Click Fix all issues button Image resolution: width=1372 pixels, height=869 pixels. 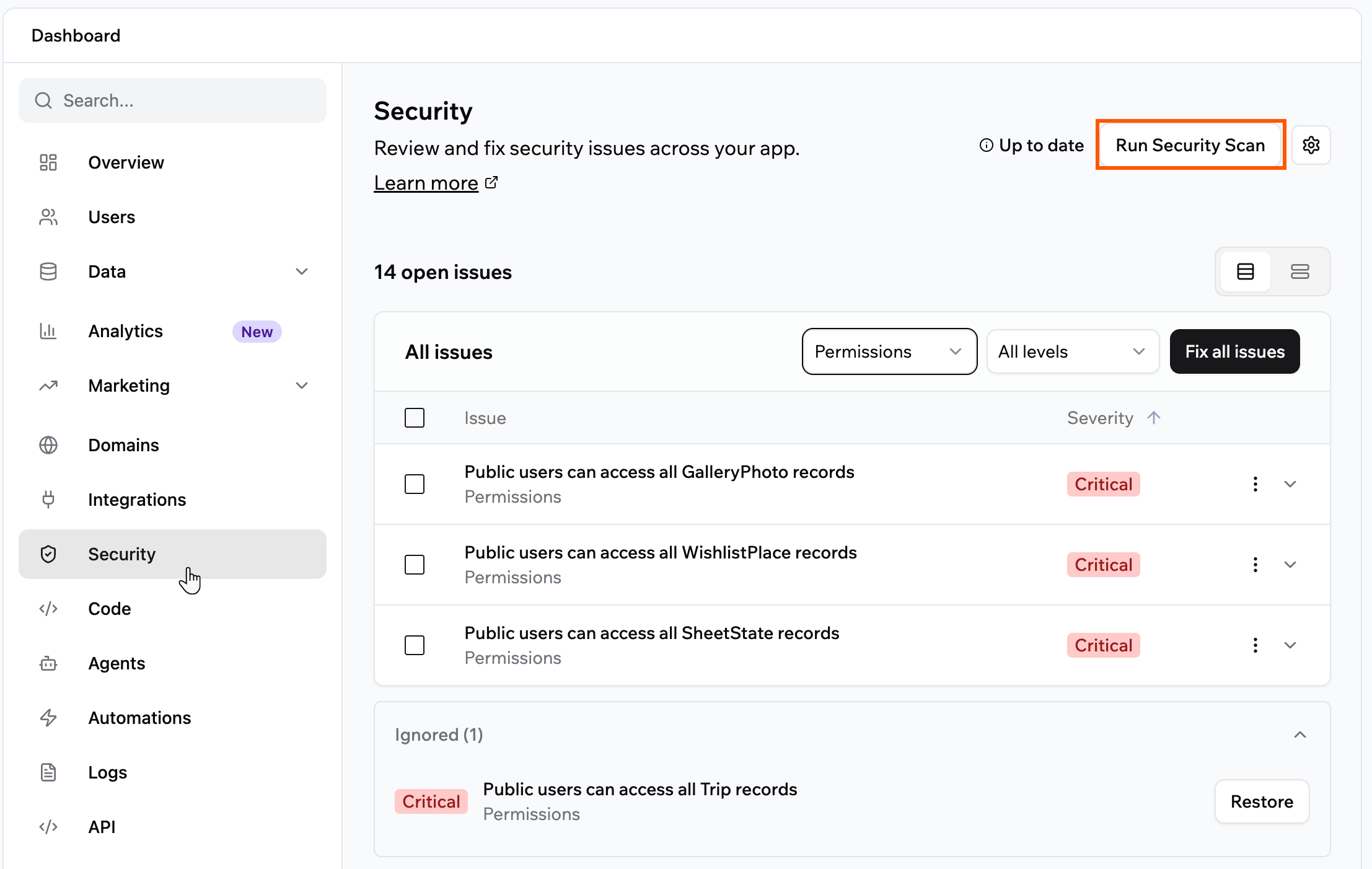tap(1235, 351)
